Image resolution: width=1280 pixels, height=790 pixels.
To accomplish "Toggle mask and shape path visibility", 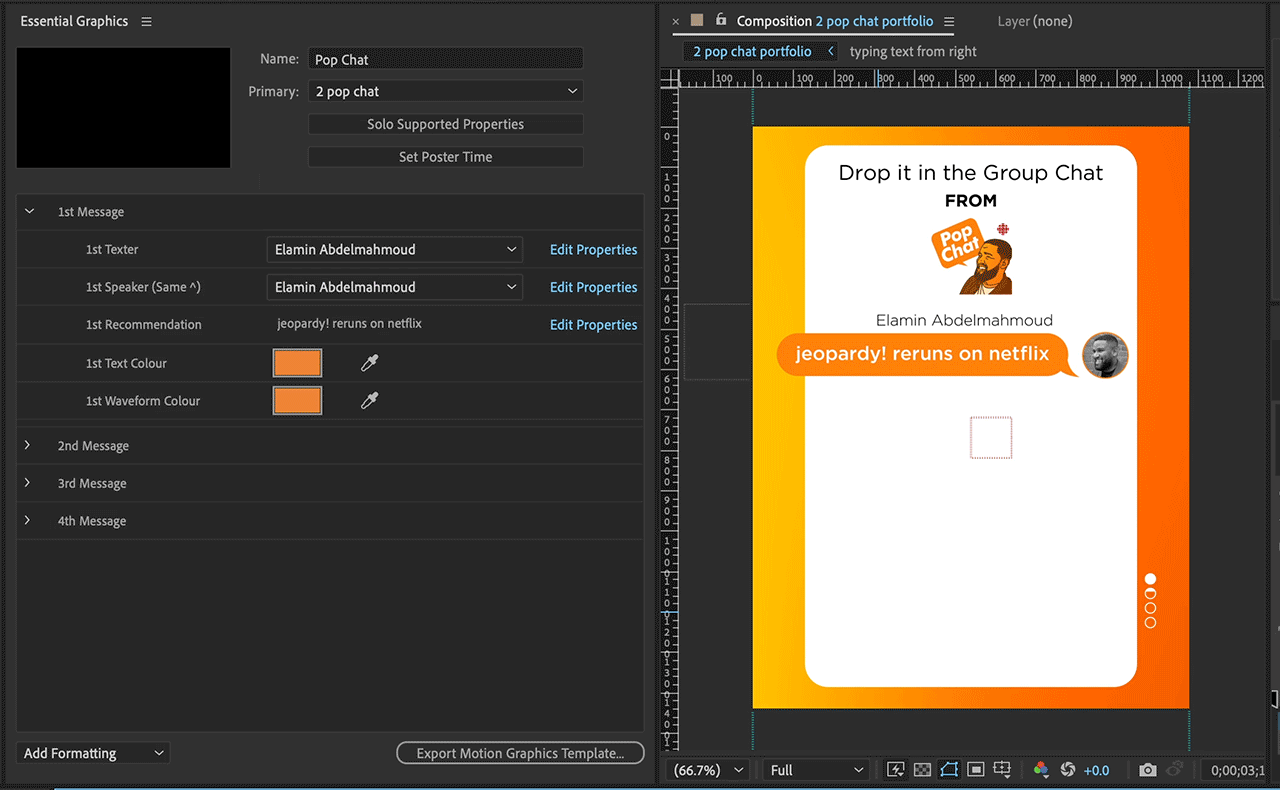I will tap(949, 770).
